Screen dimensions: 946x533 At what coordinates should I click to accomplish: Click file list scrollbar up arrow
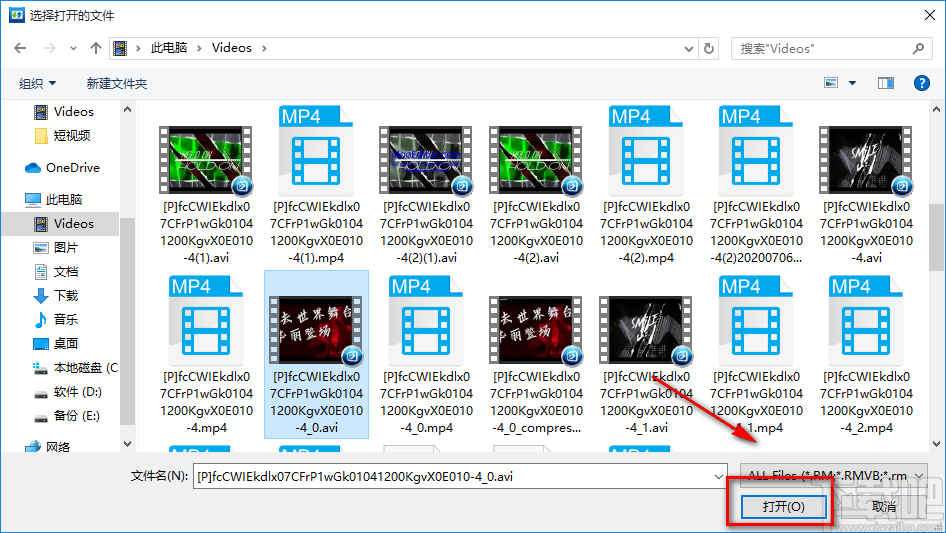(x=936, y=109)
